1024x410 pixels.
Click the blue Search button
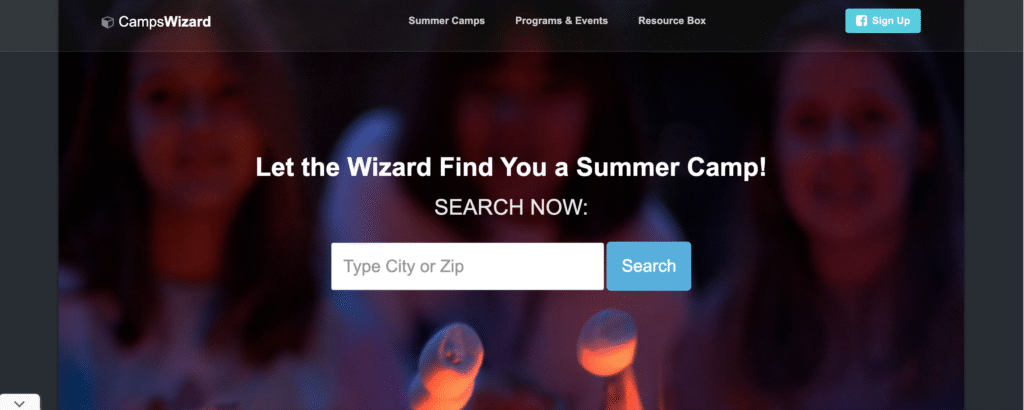[648, 266]
